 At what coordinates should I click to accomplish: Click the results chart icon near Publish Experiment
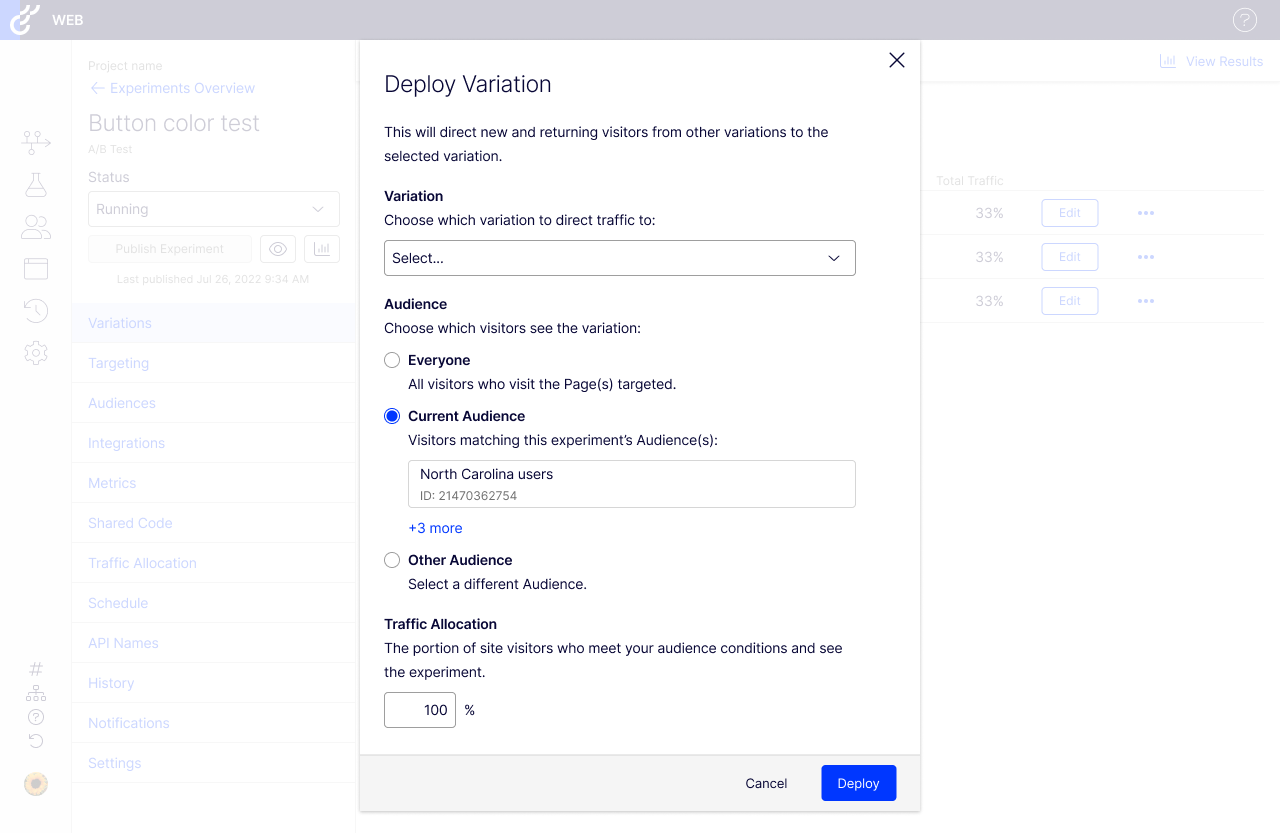321,248
